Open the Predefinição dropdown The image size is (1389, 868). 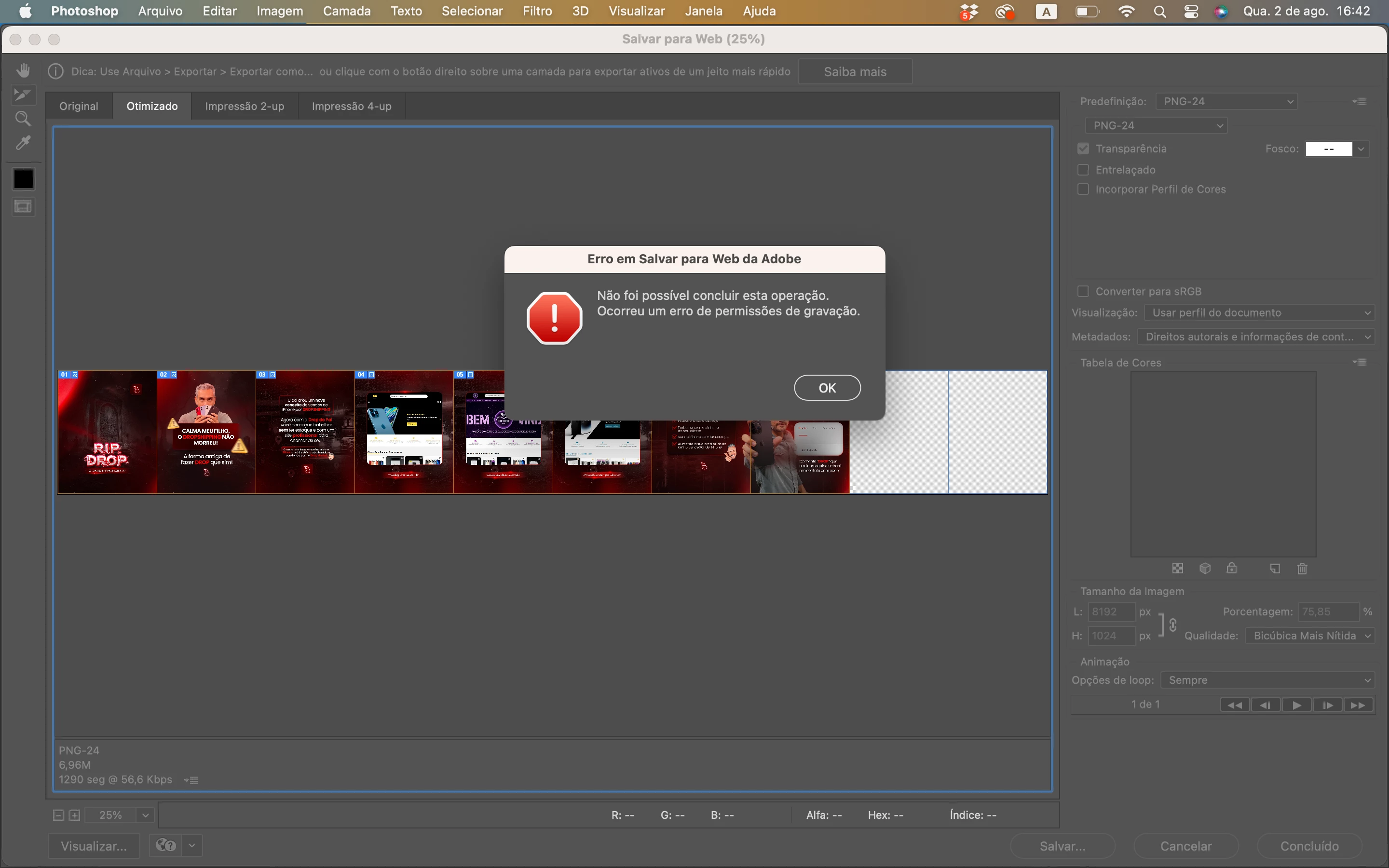1226,102
